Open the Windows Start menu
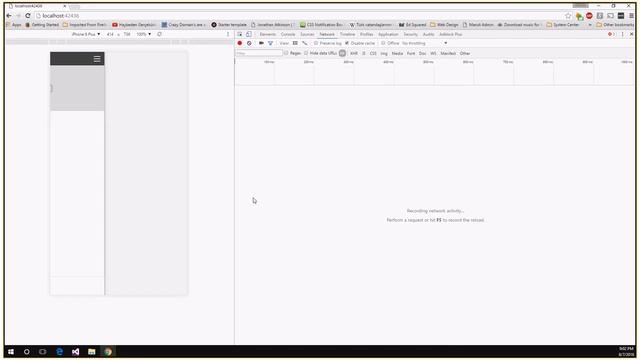This screenshot has height=360, width=640. (x=11, y=352)
